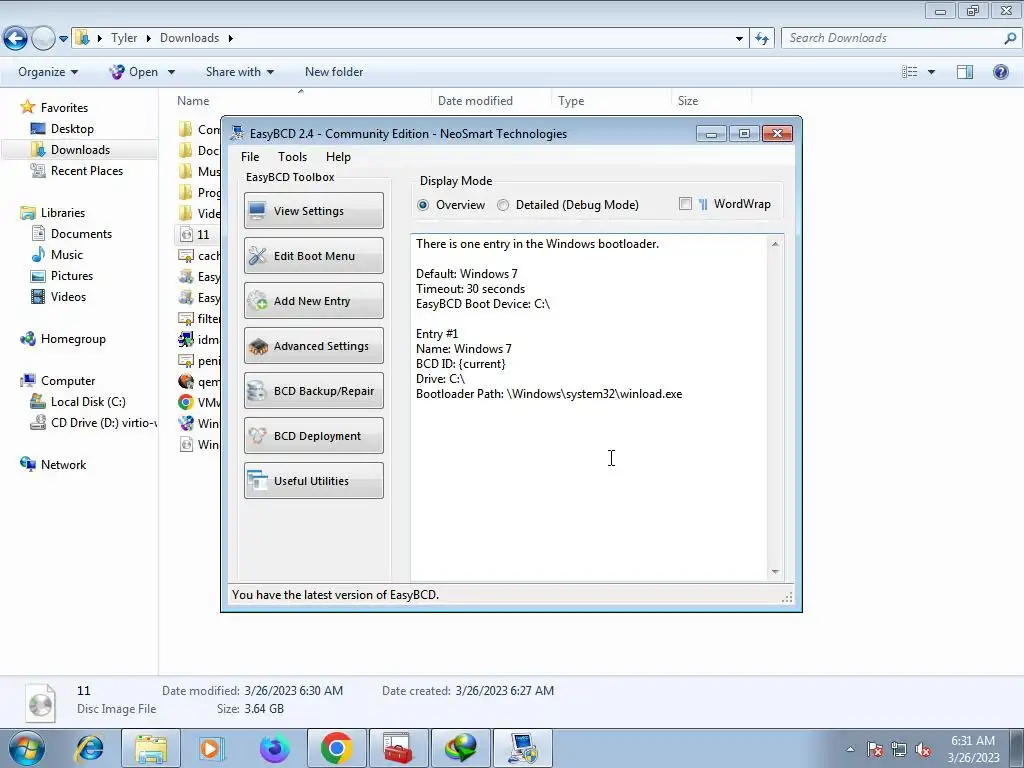
Task: Open the EasyBCD Help menu
Action: click(x=338, y=157)
